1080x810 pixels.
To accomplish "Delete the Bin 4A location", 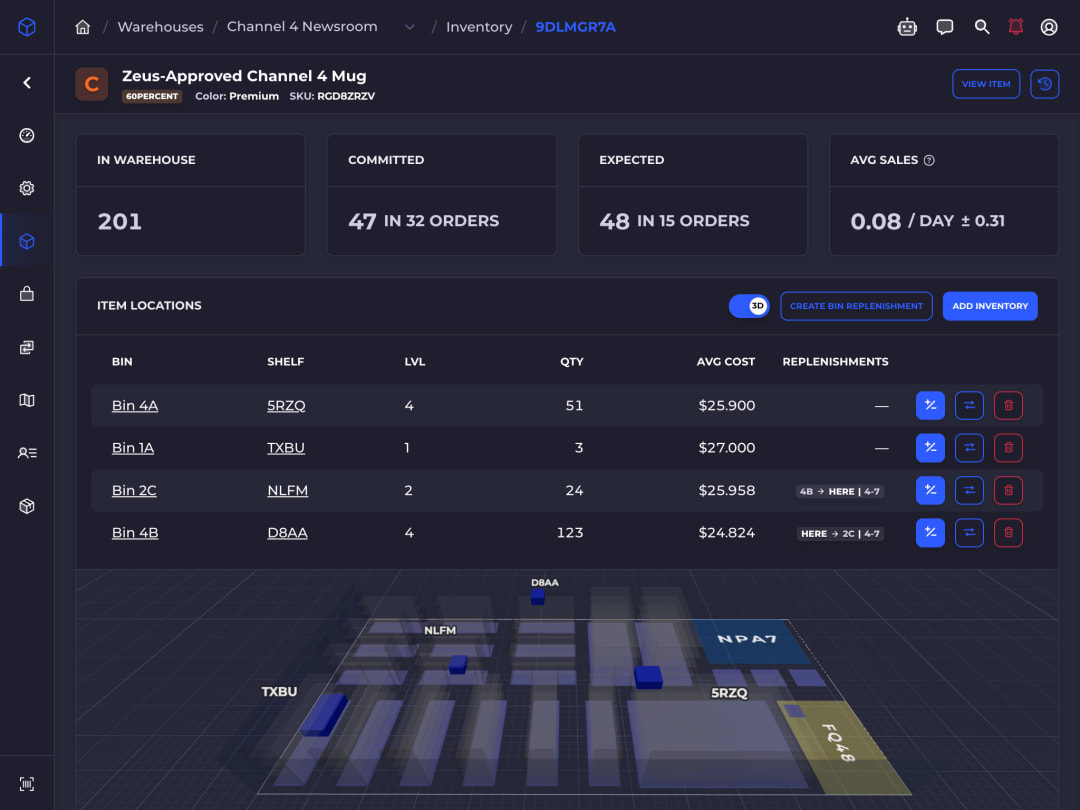I will coord(1008,406).
